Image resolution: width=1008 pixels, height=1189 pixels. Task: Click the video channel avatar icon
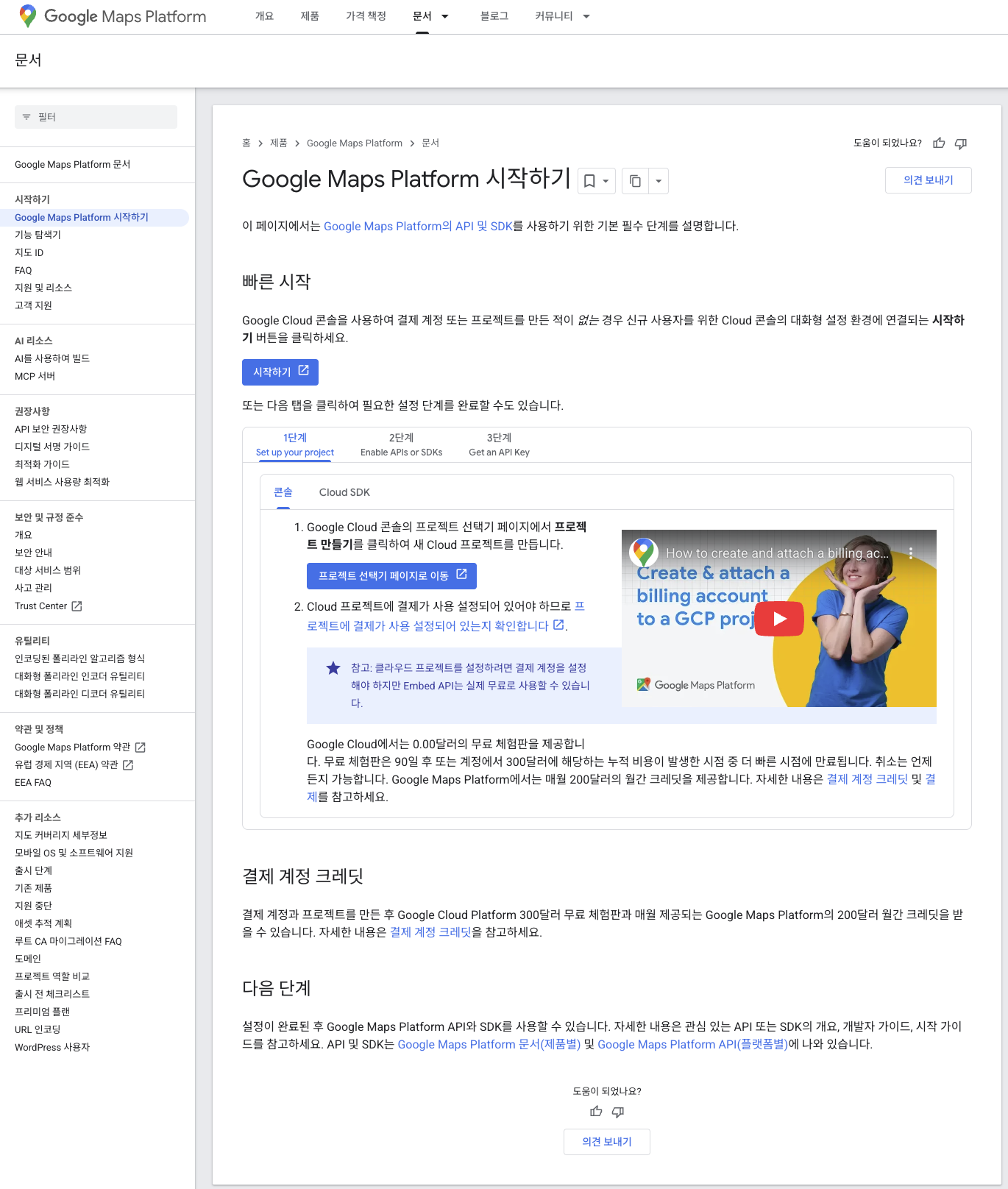point(644,552)
